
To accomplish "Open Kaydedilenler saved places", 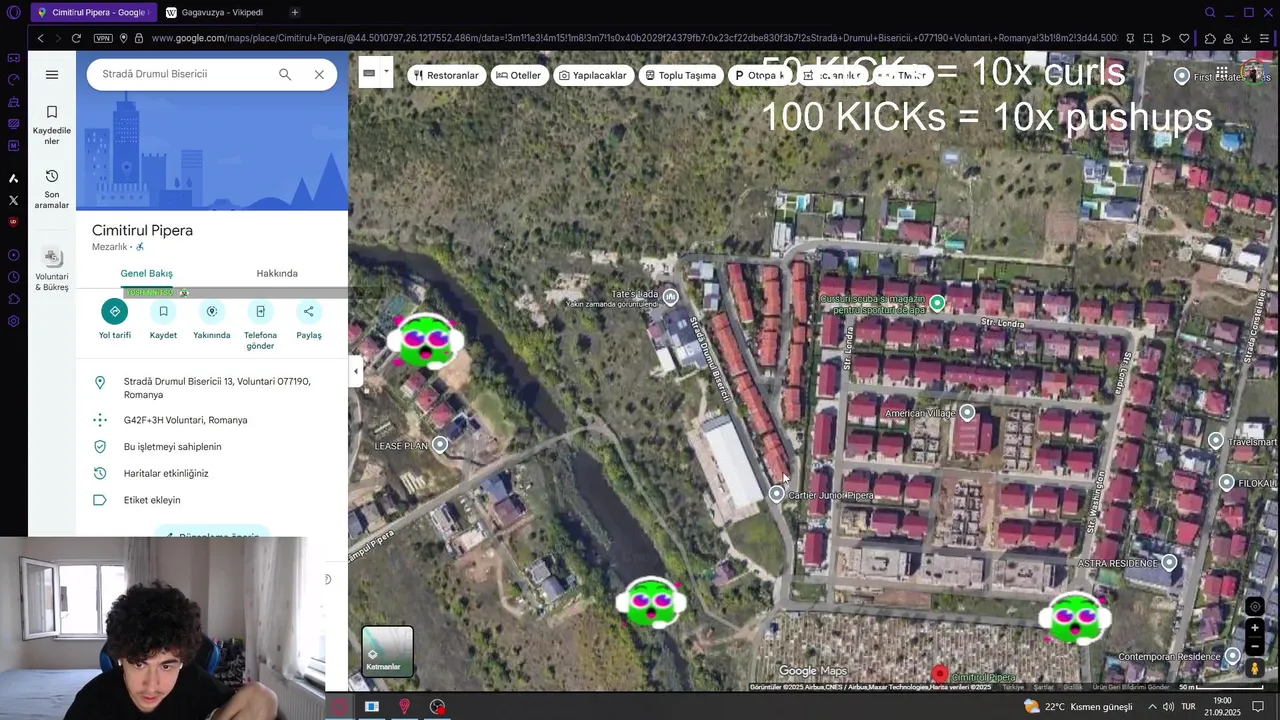I will click(52, 125).
